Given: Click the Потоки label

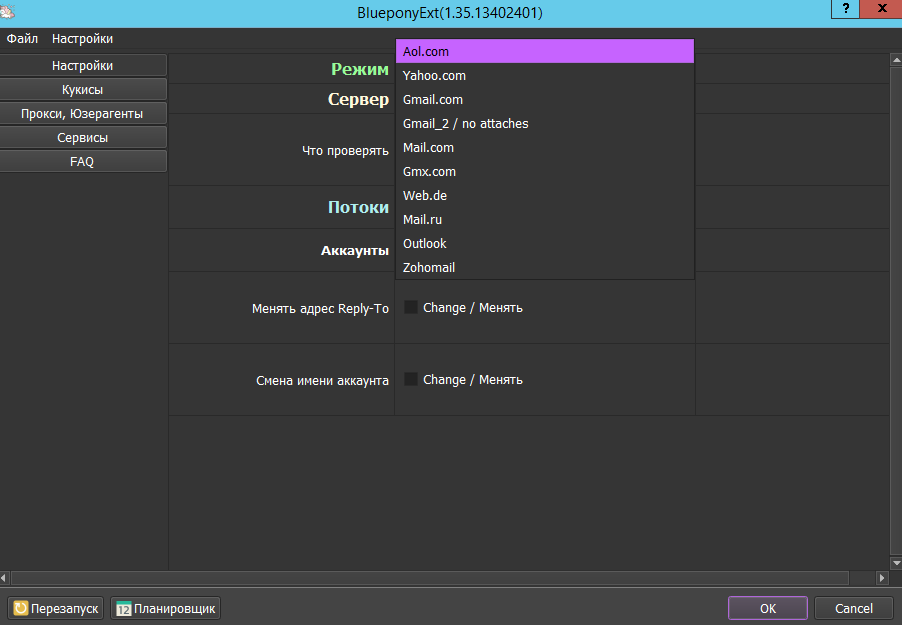Looking at the screenshot, I should [x=359, y=207].
